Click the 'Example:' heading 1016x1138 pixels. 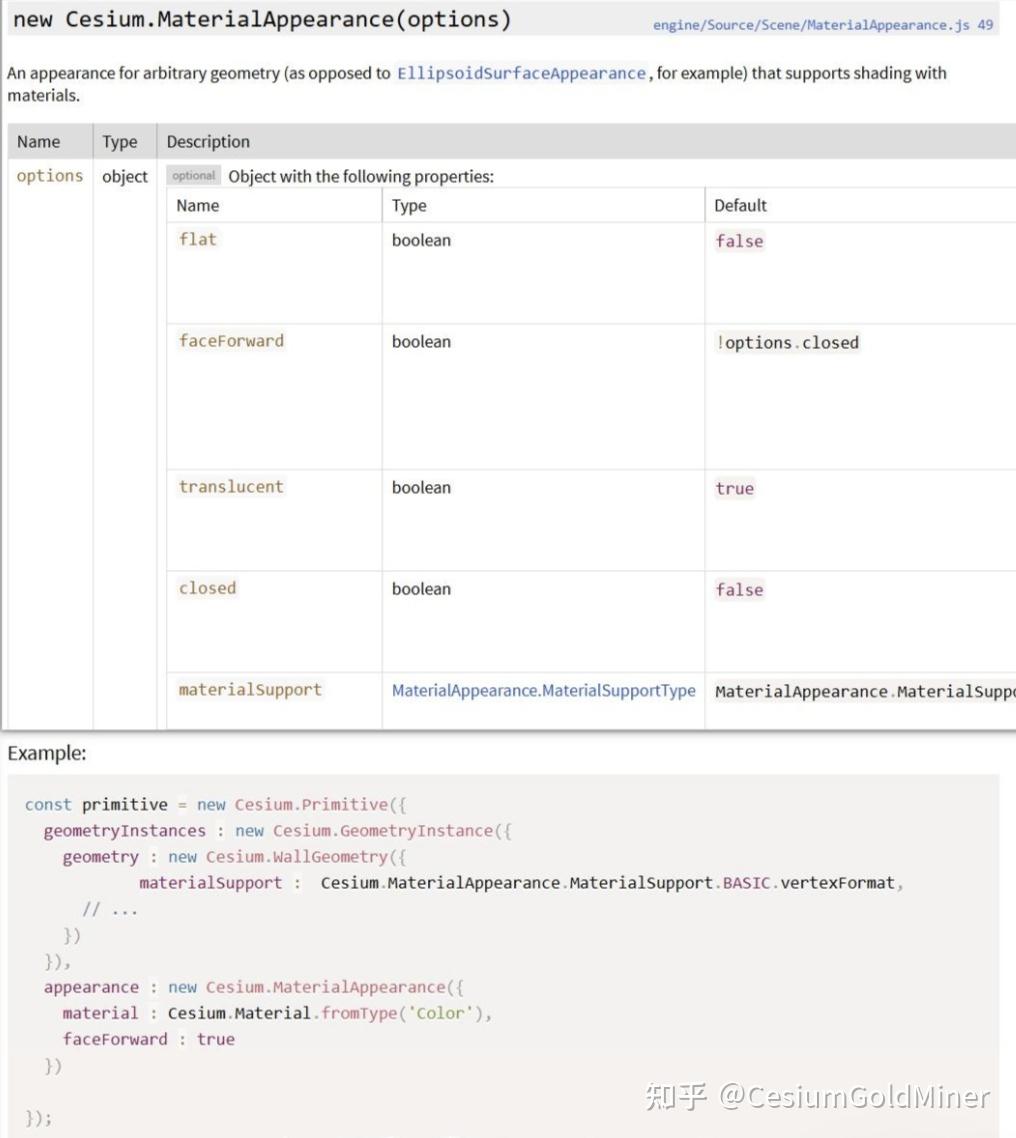point(47,754)
